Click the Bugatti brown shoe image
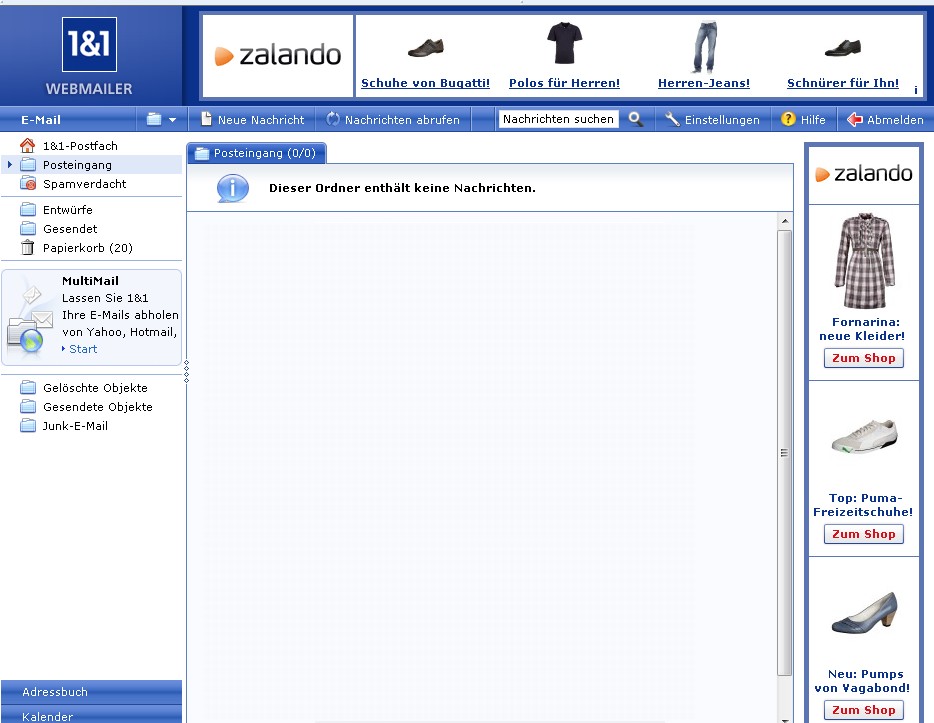Viewport: 934px width, 723px height. [426, 48]
